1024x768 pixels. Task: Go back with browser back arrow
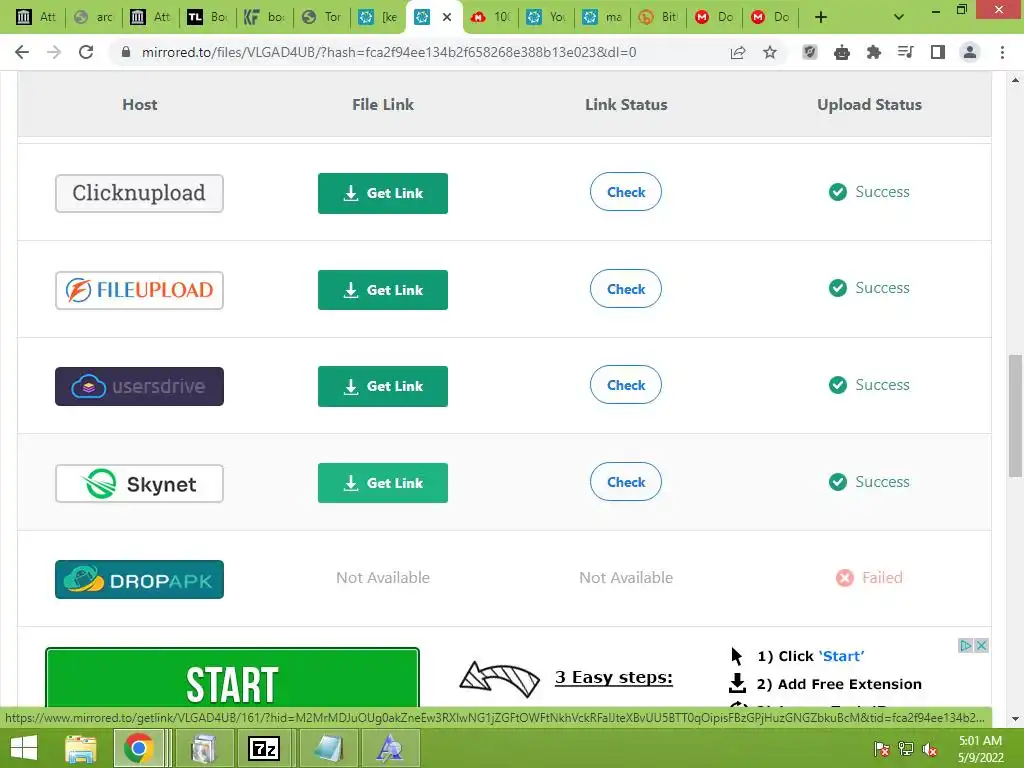point(22,52)
